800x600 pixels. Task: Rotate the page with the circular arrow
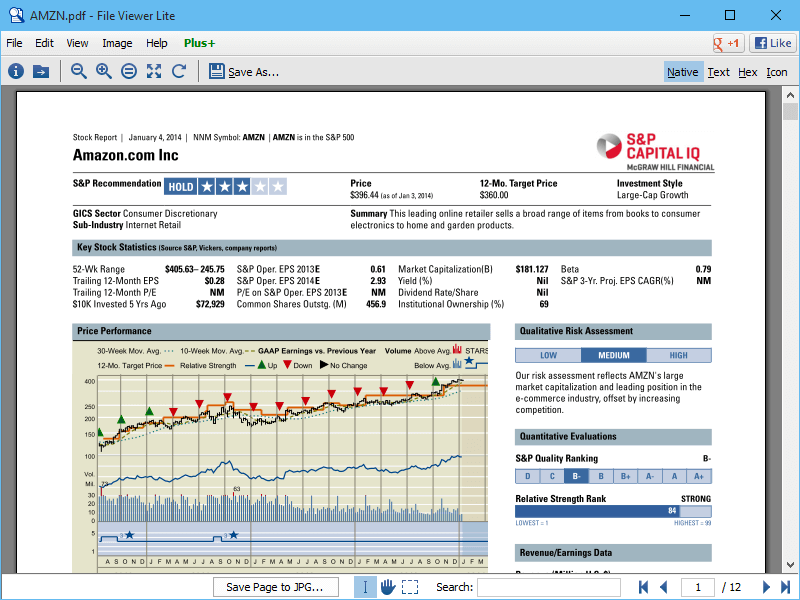coord(179,71)
